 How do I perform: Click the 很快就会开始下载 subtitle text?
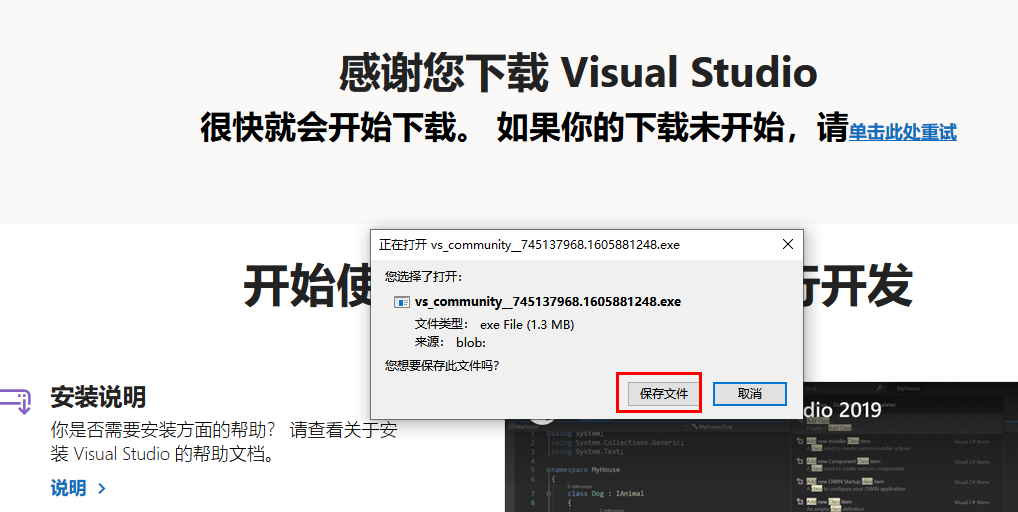click(525, 127)
